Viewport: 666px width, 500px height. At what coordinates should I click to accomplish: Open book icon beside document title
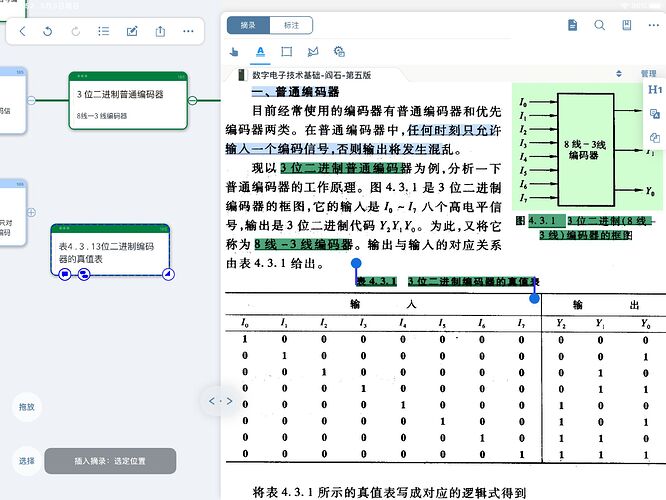coord(241,75)
